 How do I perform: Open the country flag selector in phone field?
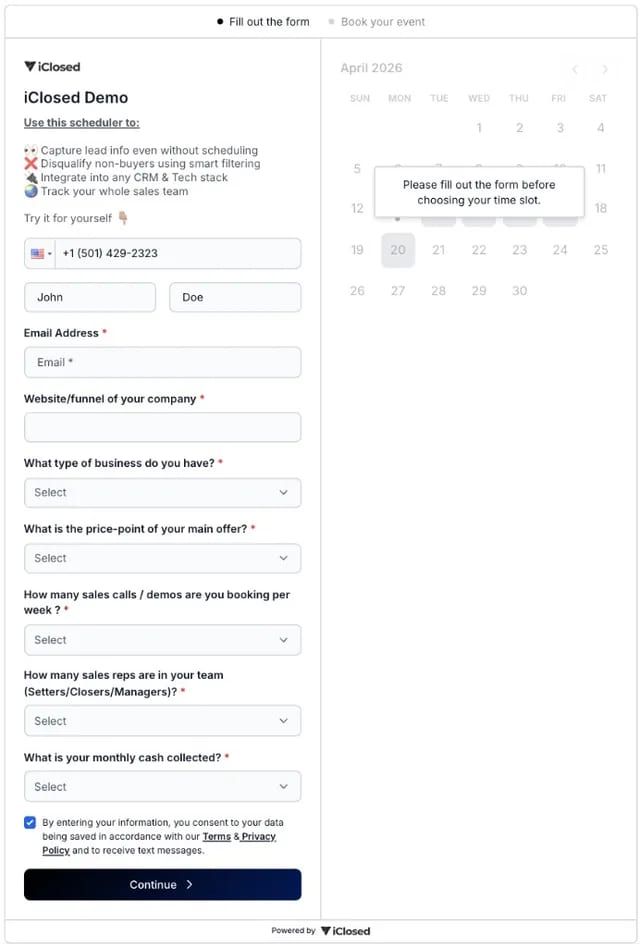point(37,253)
